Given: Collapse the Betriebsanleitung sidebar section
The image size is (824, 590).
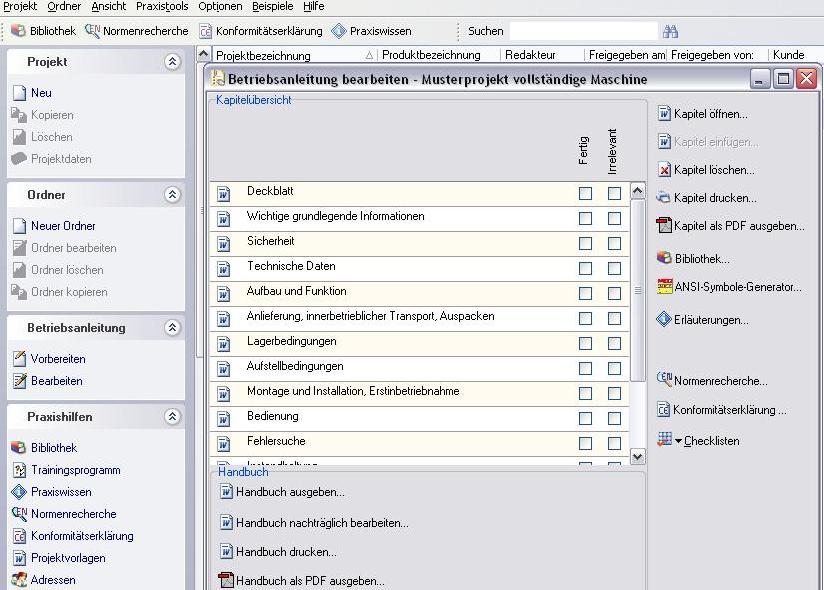Looking at the screenshot, I should pos(172,328).
